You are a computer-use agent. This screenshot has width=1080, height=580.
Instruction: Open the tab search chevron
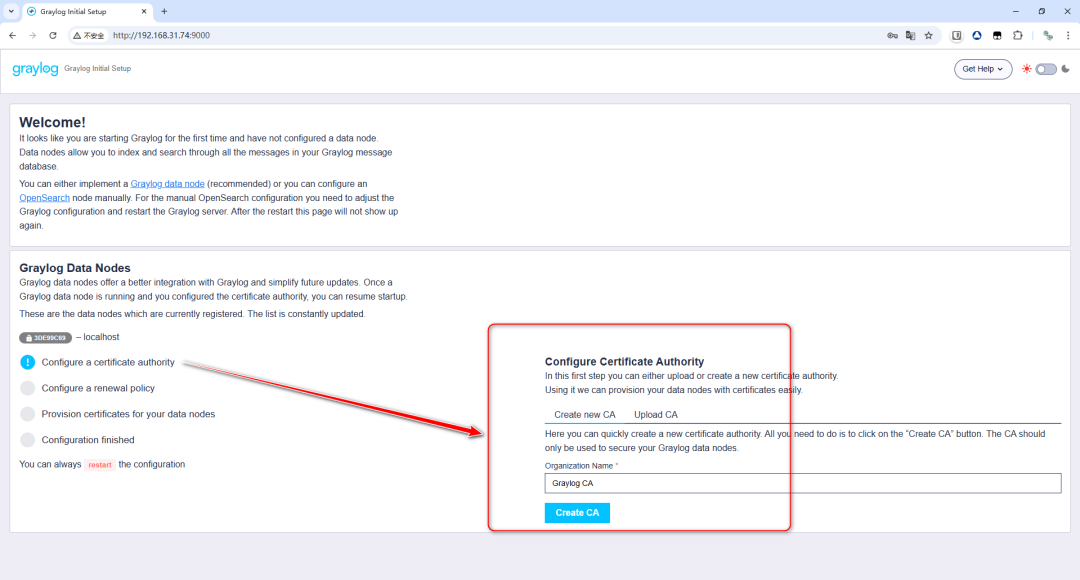coord(11,11)
